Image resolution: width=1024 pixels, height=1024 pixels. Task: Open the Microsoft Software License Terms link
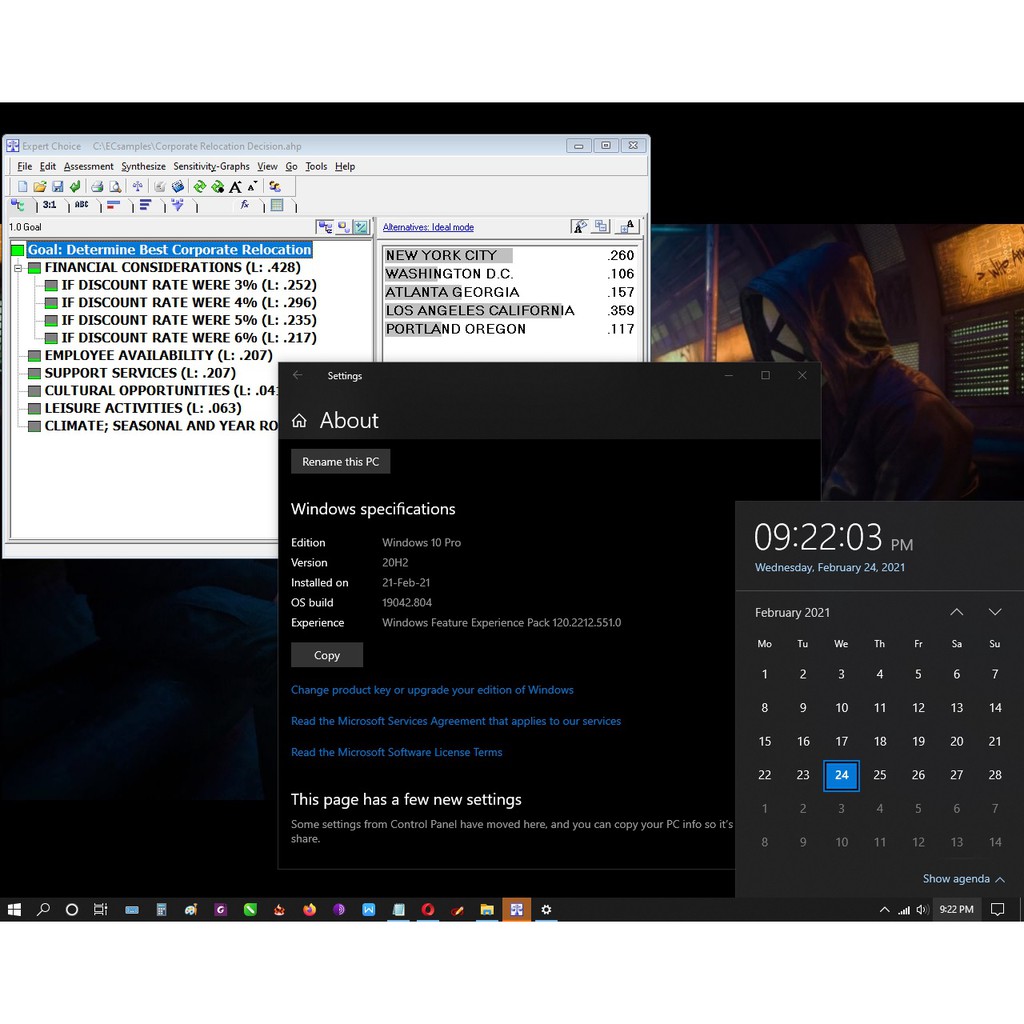point(396,752)
